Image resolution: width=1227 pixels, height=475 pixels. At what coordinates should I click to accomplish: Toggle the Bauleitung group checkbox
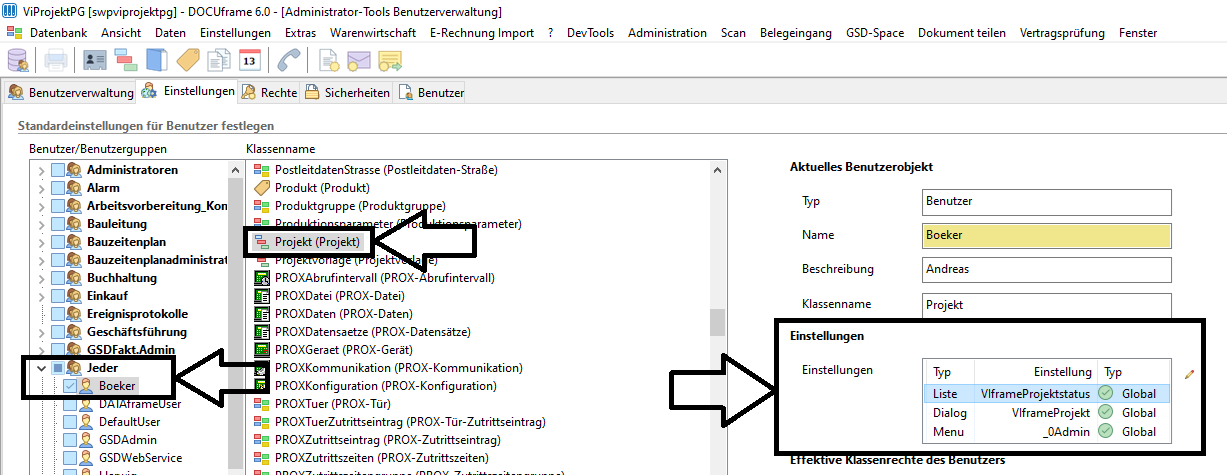[x=57, y=223]
